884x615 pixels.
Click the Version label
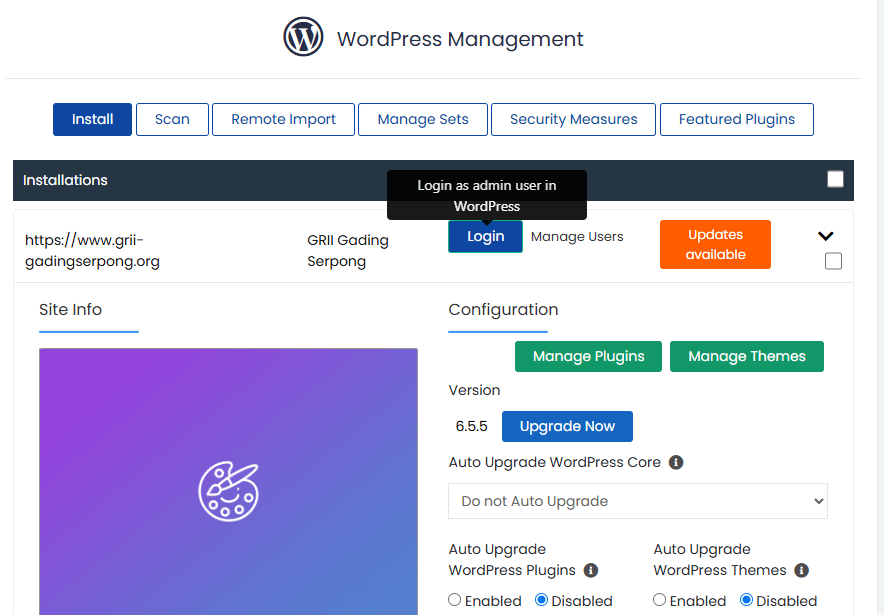(474, 390)
